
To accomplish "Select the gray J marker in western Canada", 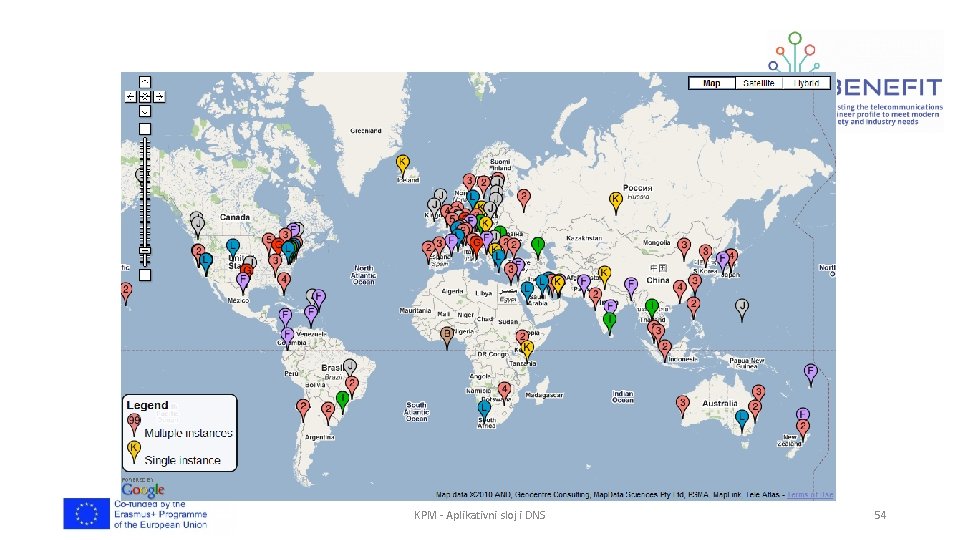I will (197, 227).
